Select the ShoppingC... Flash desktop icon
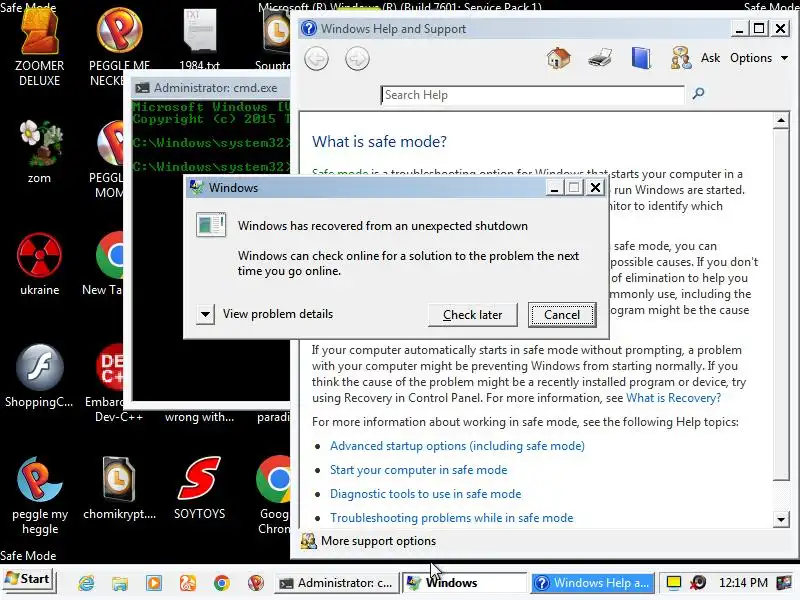 tap(39, 377)
